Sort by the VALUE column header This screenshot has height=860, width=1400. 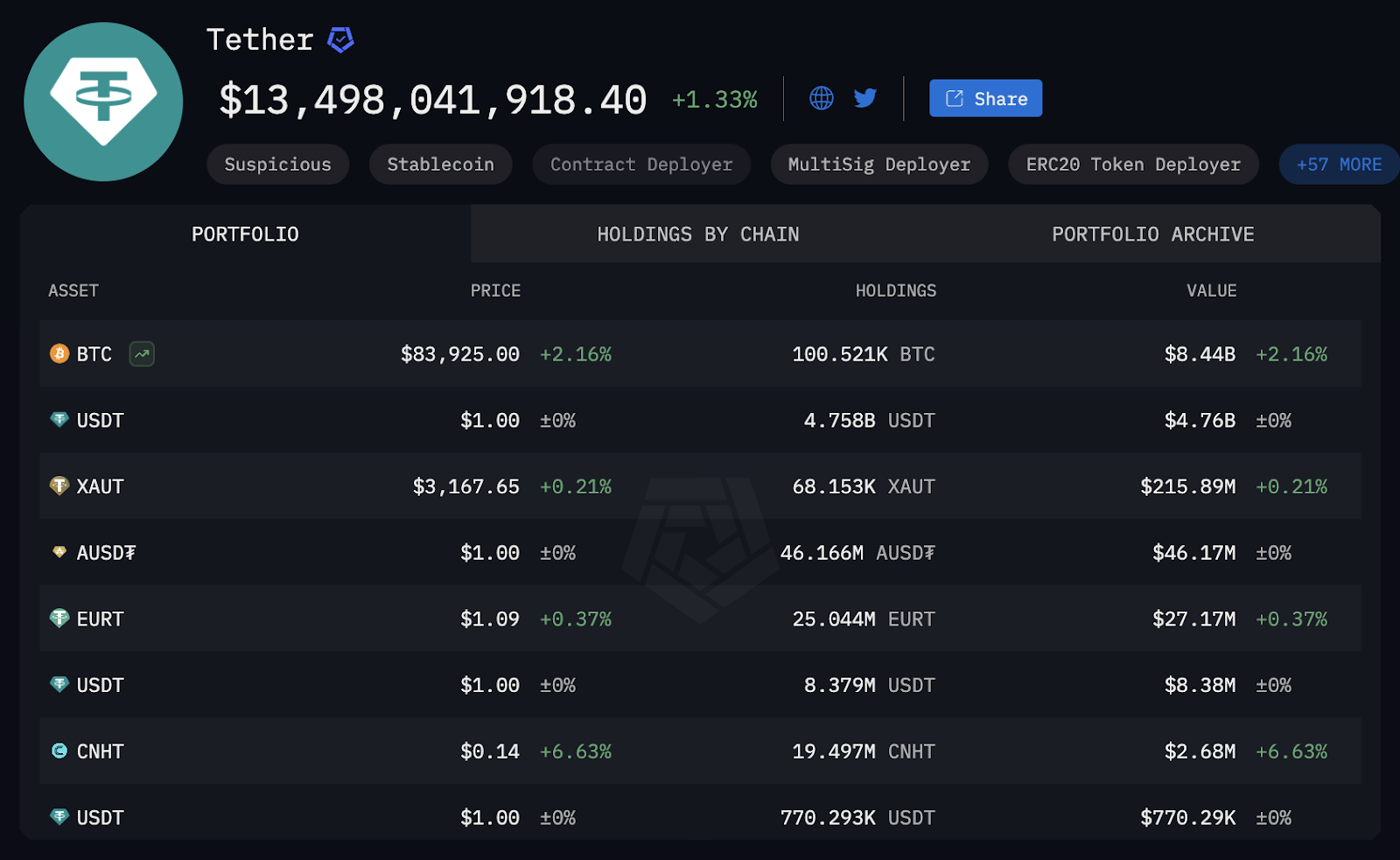pos(1211,290)
